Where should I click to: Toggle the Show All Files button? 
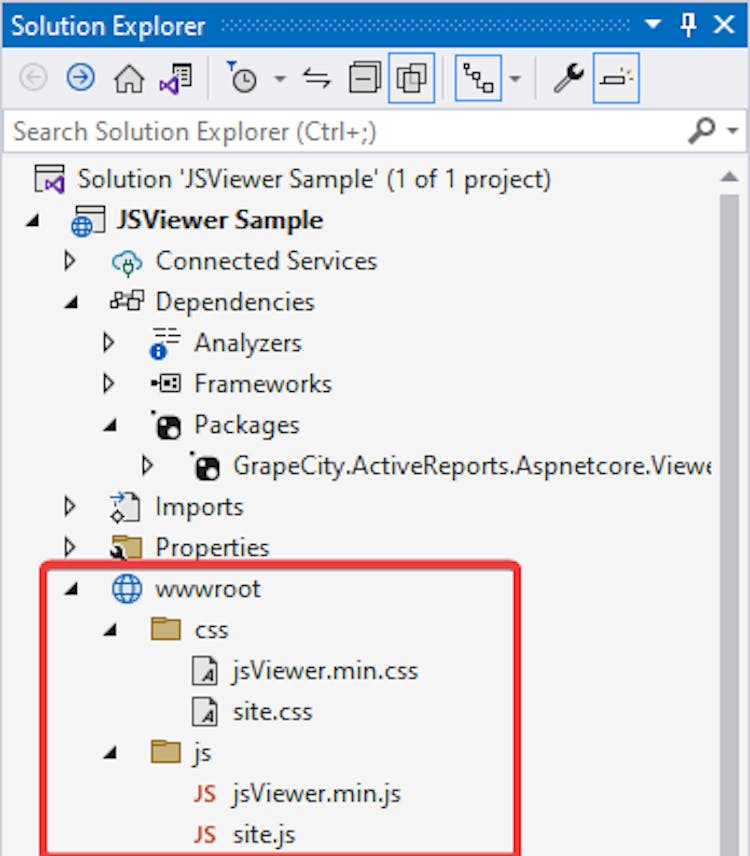(x=412, y=78)
